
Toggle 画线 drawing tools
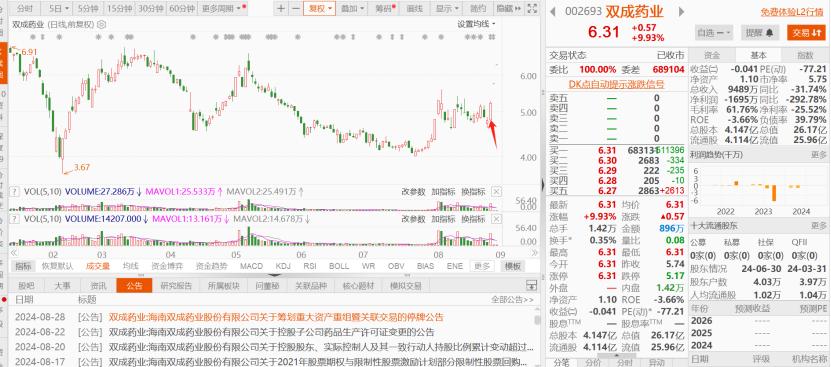[414, 8]
